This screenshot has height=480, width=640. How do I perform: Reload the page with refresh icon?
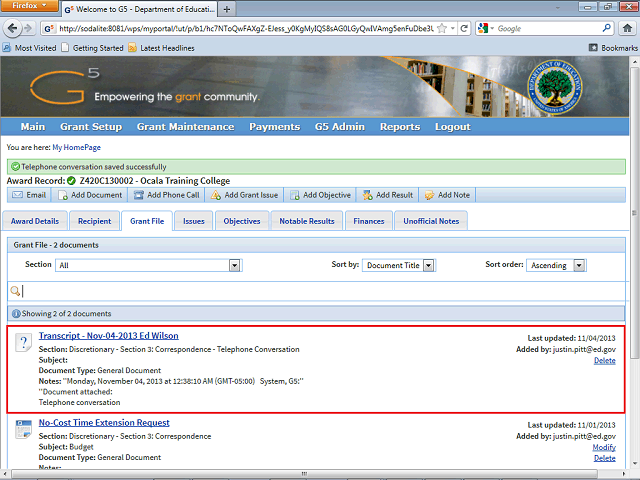[x=464, y=28]
